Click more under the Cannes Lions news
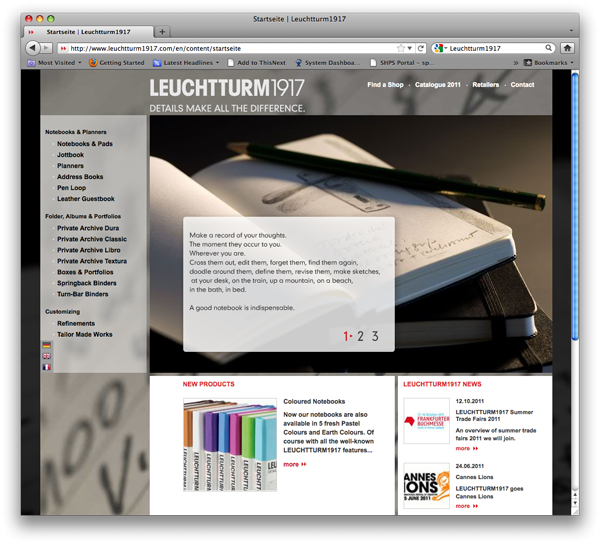Viewport: 600px width, 544px height. 467,506
